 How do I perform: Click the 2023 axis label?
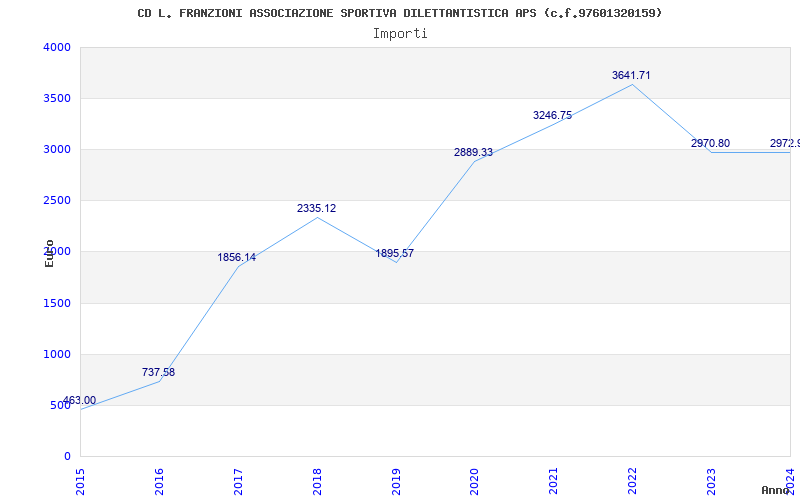711,481
